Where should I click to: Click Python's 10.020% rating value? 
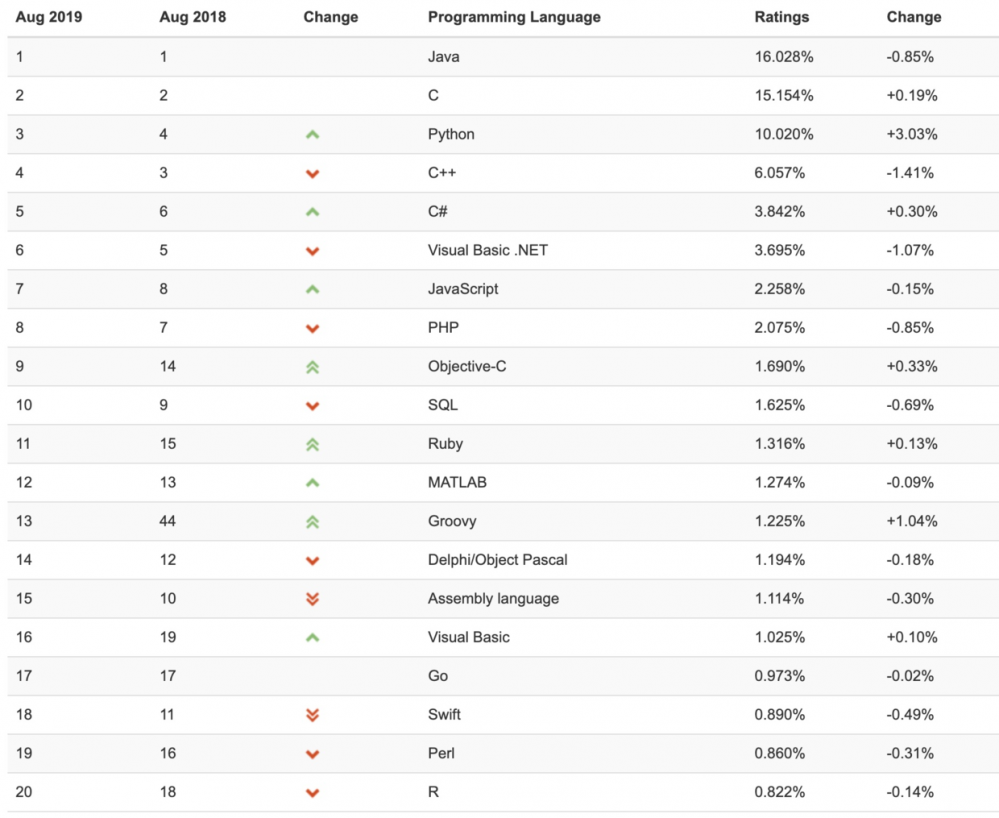784,134
